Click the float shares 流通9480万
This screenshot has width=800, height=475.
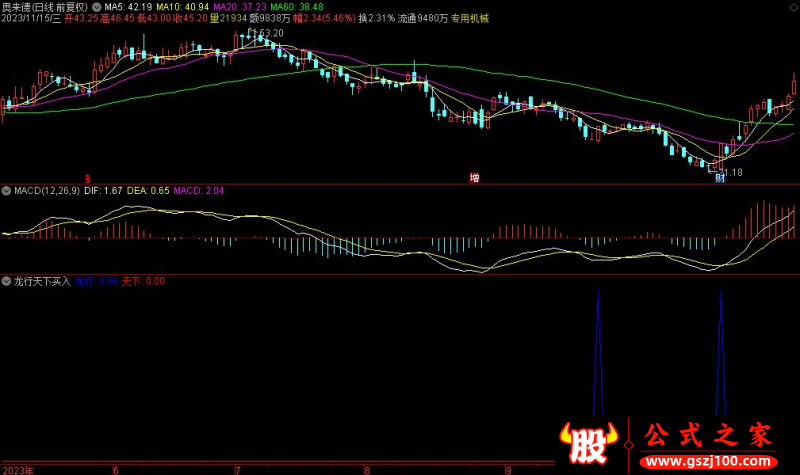pyautogui.click(x=423, y=18)
